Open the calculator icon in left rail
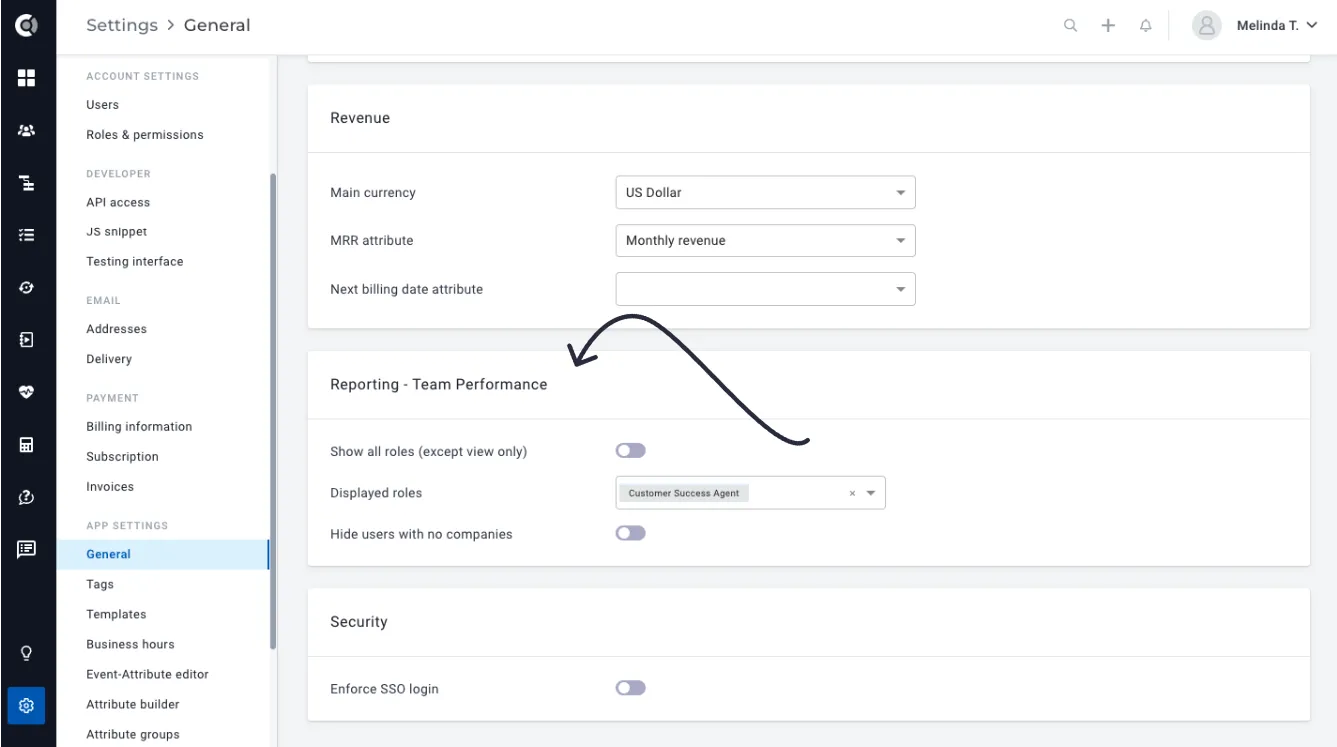 tap(27, 445)
